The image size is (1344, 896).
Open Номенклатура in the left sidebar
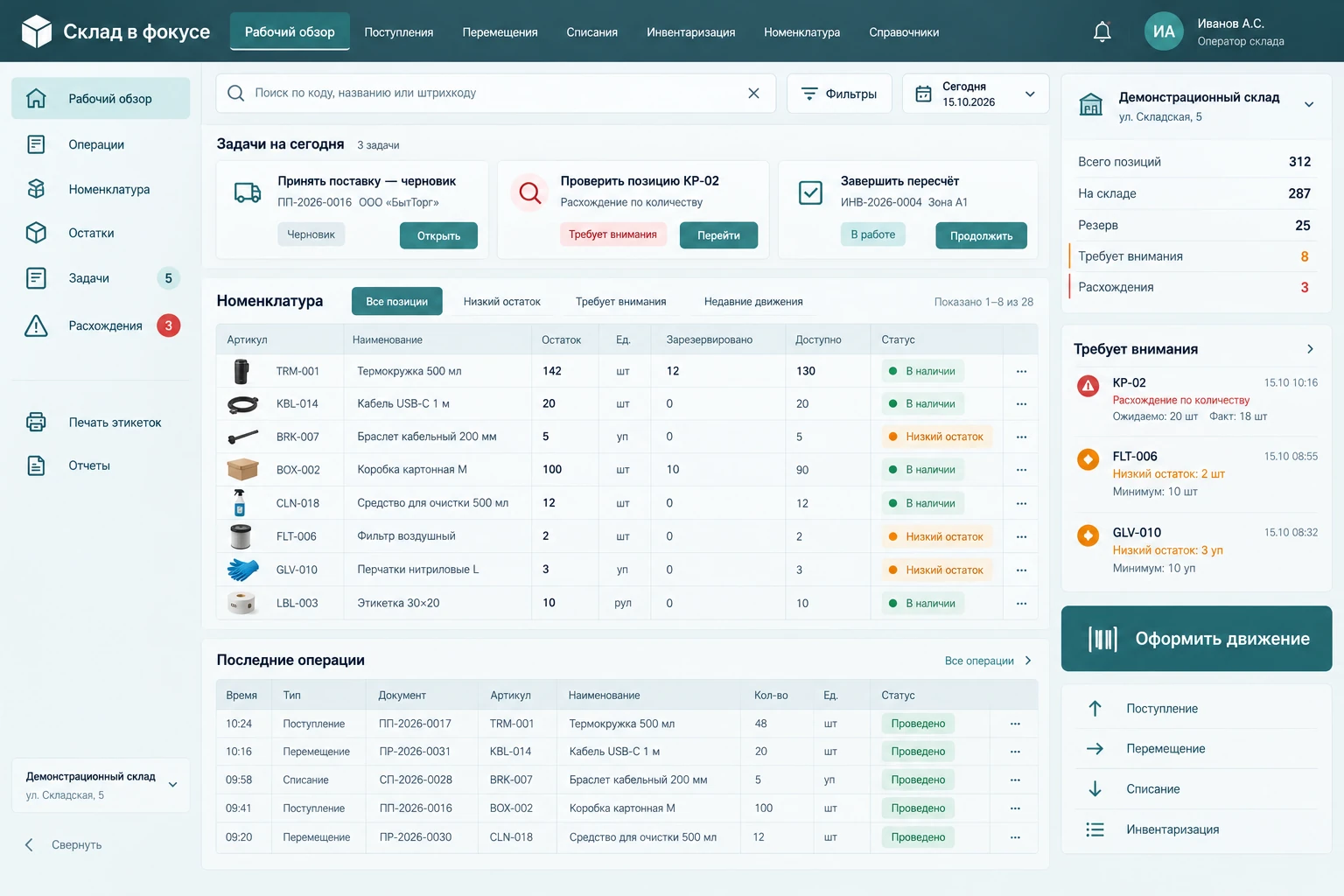(x=101, y=189)
